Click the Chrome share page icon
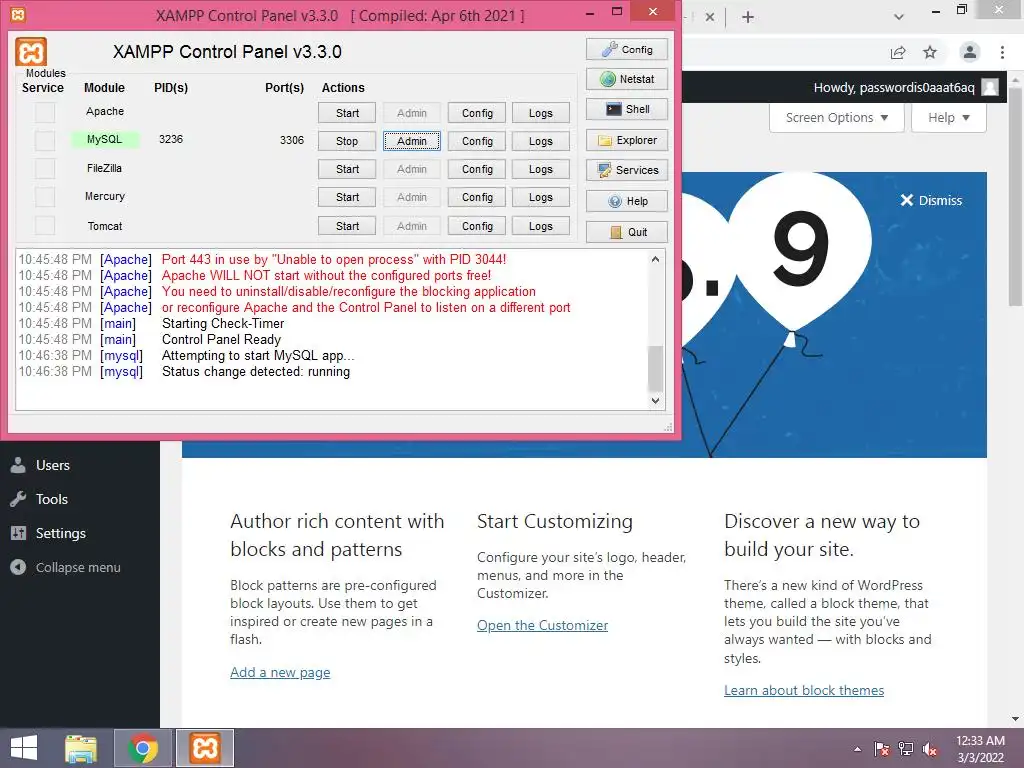1024x768 pixels. coord(898,52)
